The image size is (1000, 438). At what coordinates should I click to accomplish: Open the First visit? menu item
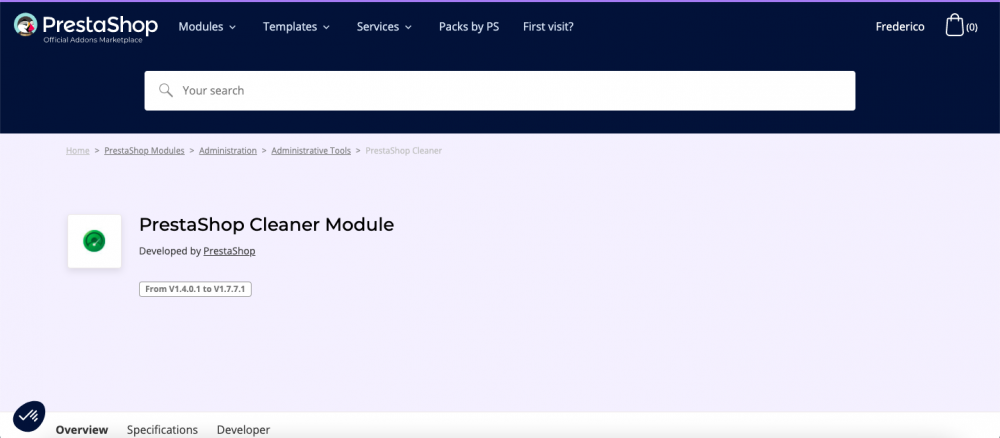548,27
